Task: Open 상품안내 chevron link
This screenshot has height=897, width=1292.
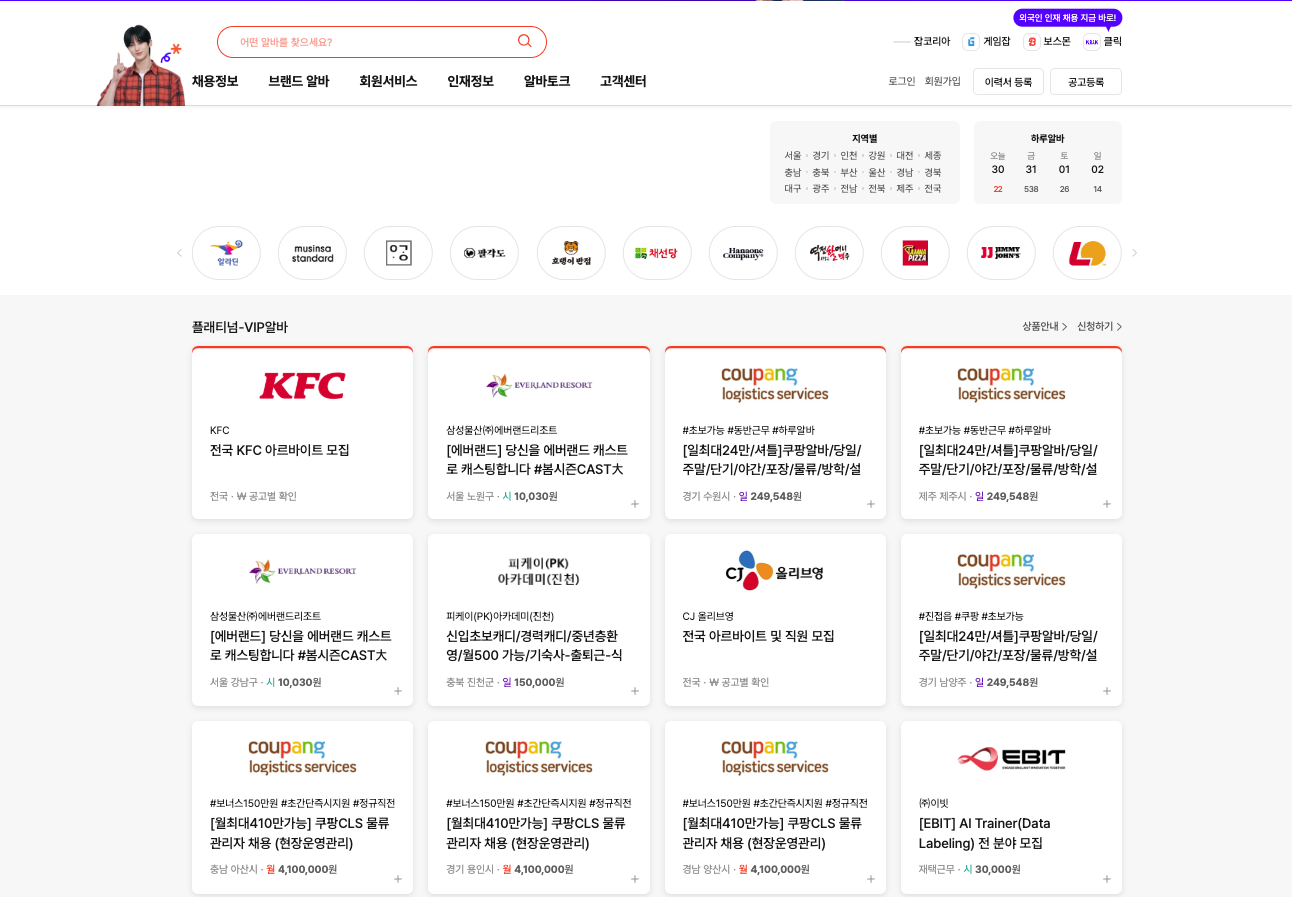Action: coord(1045,327)
